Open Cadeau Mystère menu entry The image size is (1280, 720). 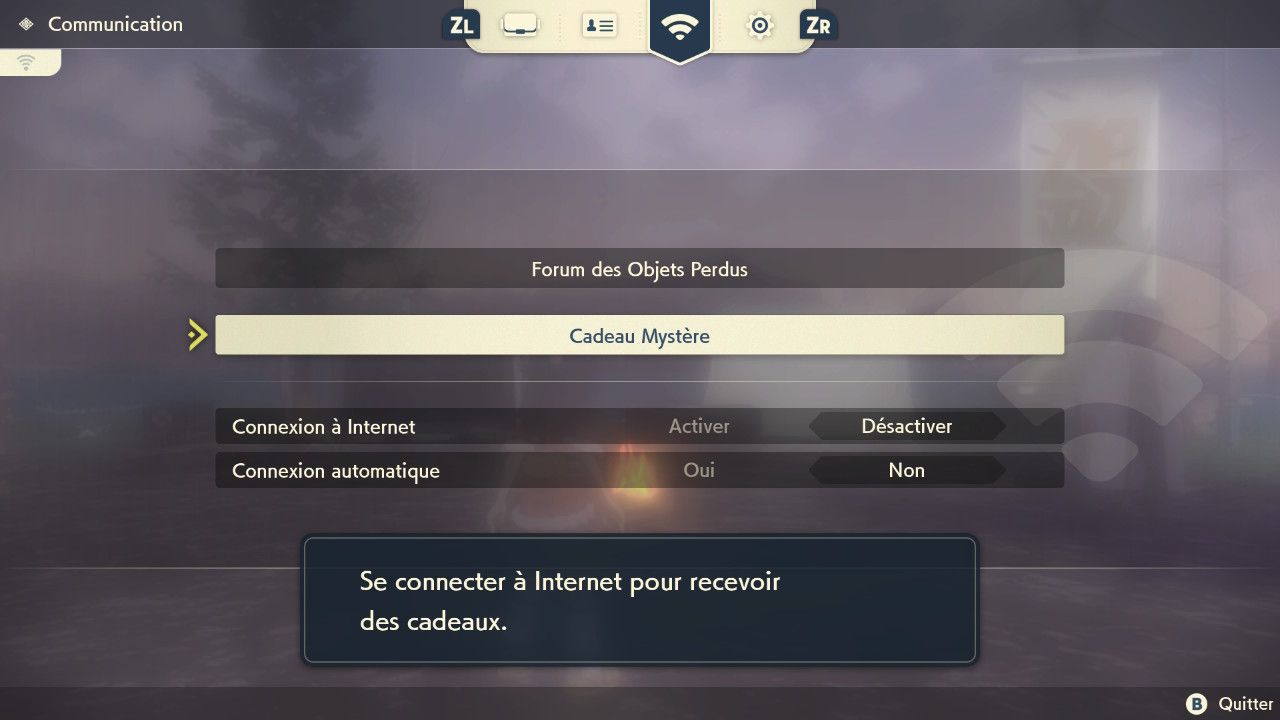click(x=640, y=335)
